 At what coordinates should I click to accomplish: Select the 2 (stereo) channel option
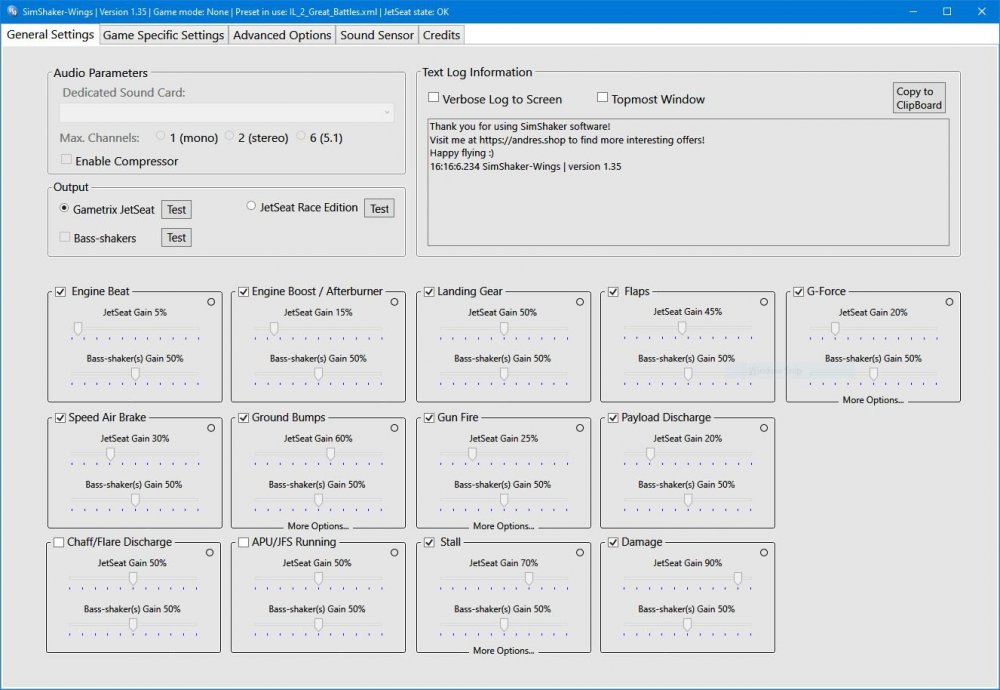pyautogui.click(x=230, y=137)
